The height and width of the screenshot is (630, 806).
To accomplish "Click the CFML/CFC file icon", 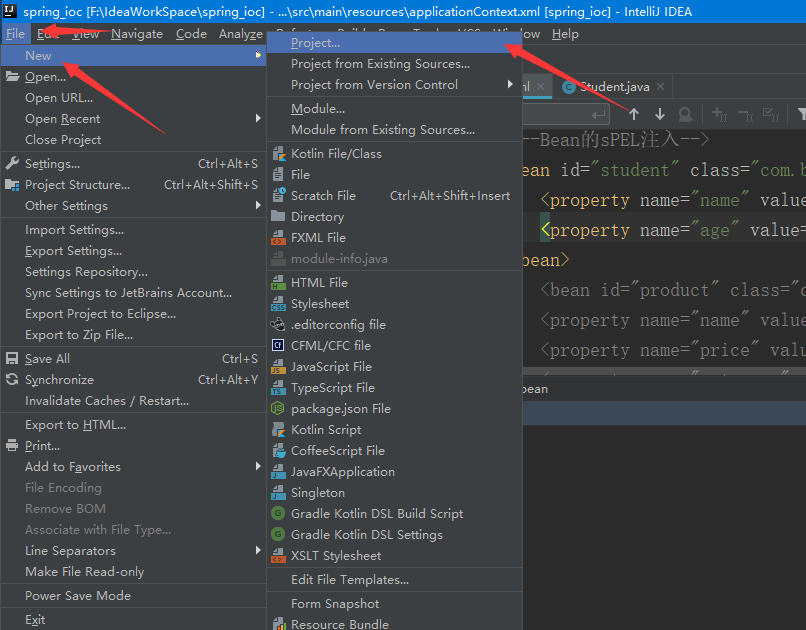I will click(x=278, y=346).
